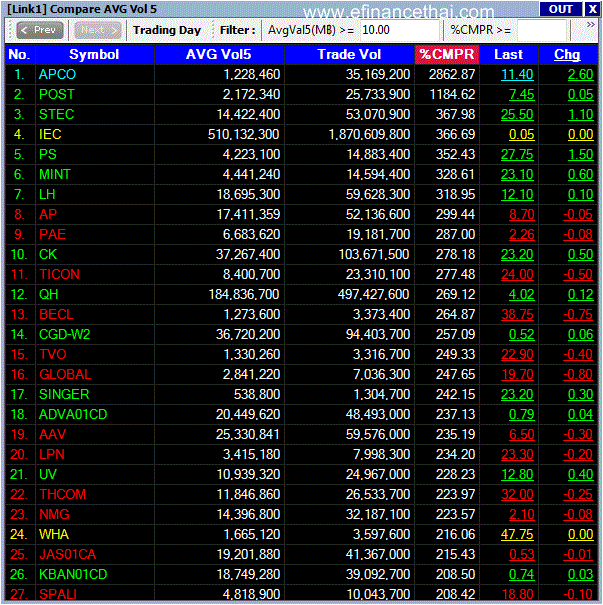
Task: Select the PAE symbol
Action: (52, 234)
